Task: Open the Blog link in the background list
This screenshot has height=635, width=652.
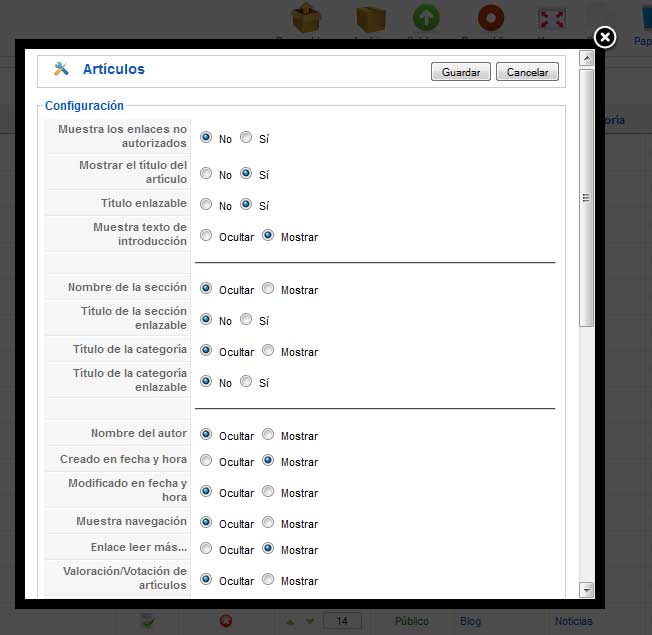Action: (470, 621)
